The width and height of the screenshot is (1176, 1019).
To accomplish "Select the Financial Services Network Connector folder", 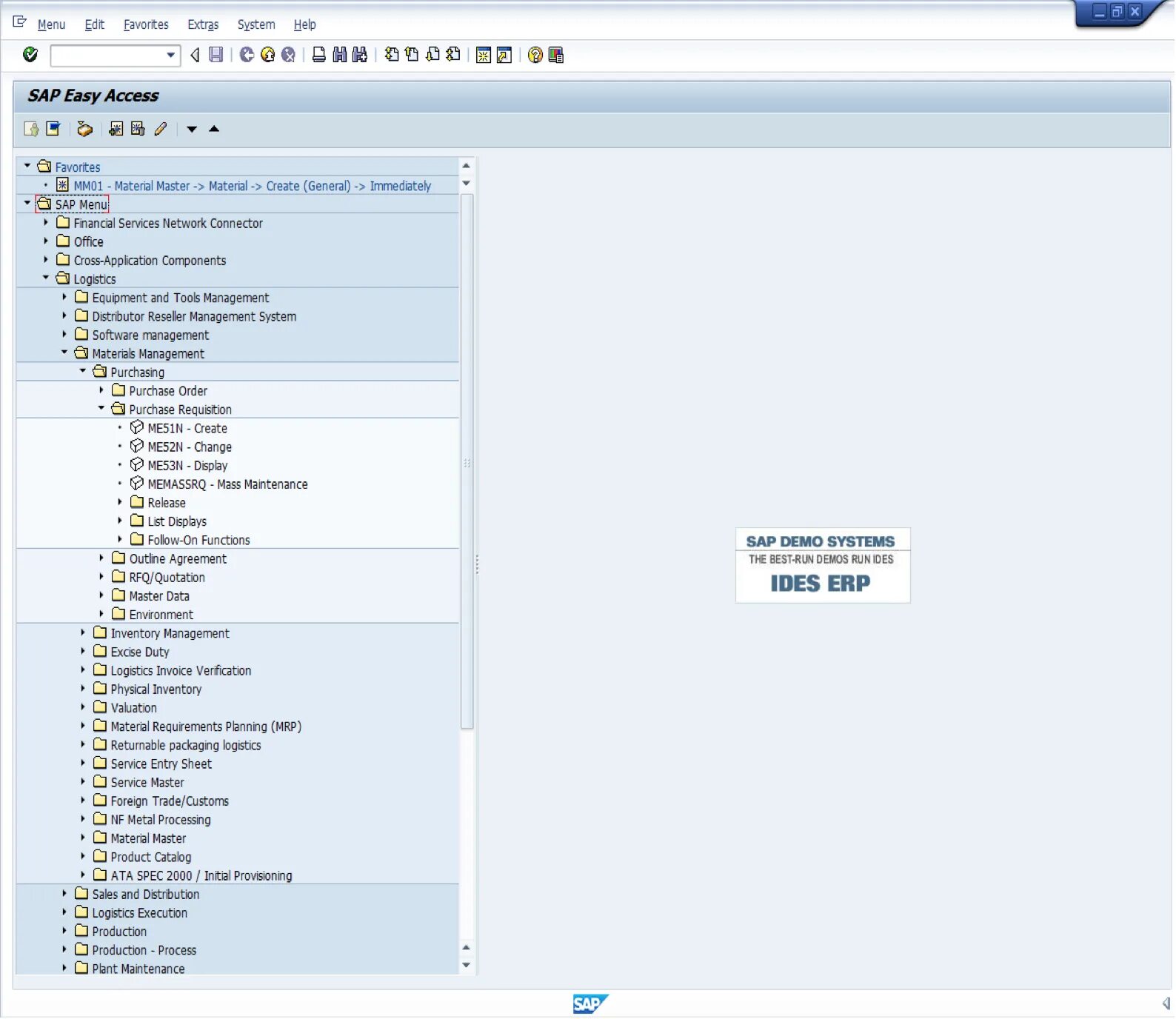I will coord(168,224).
